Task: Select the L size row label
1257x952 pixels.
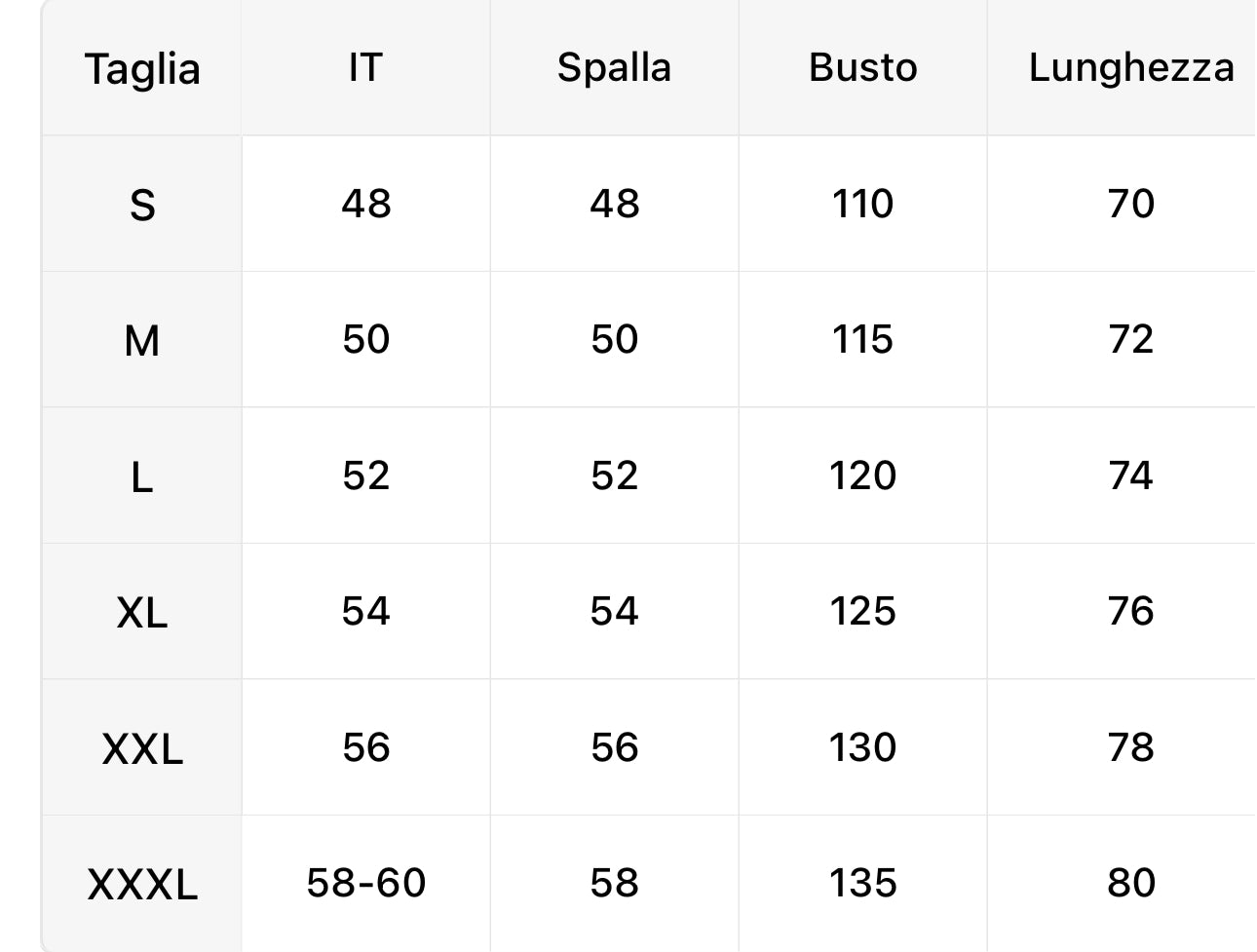Action: coord(142,477)
